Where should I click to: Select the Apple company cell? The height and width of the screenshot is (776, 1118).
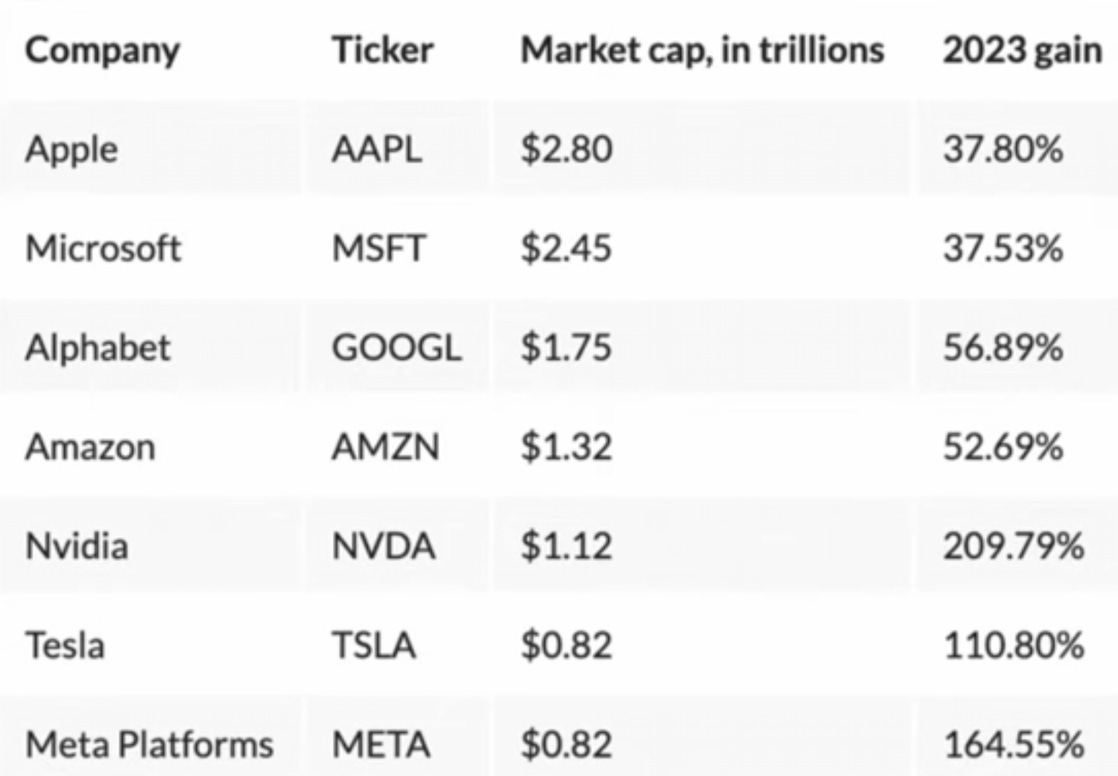71,150
